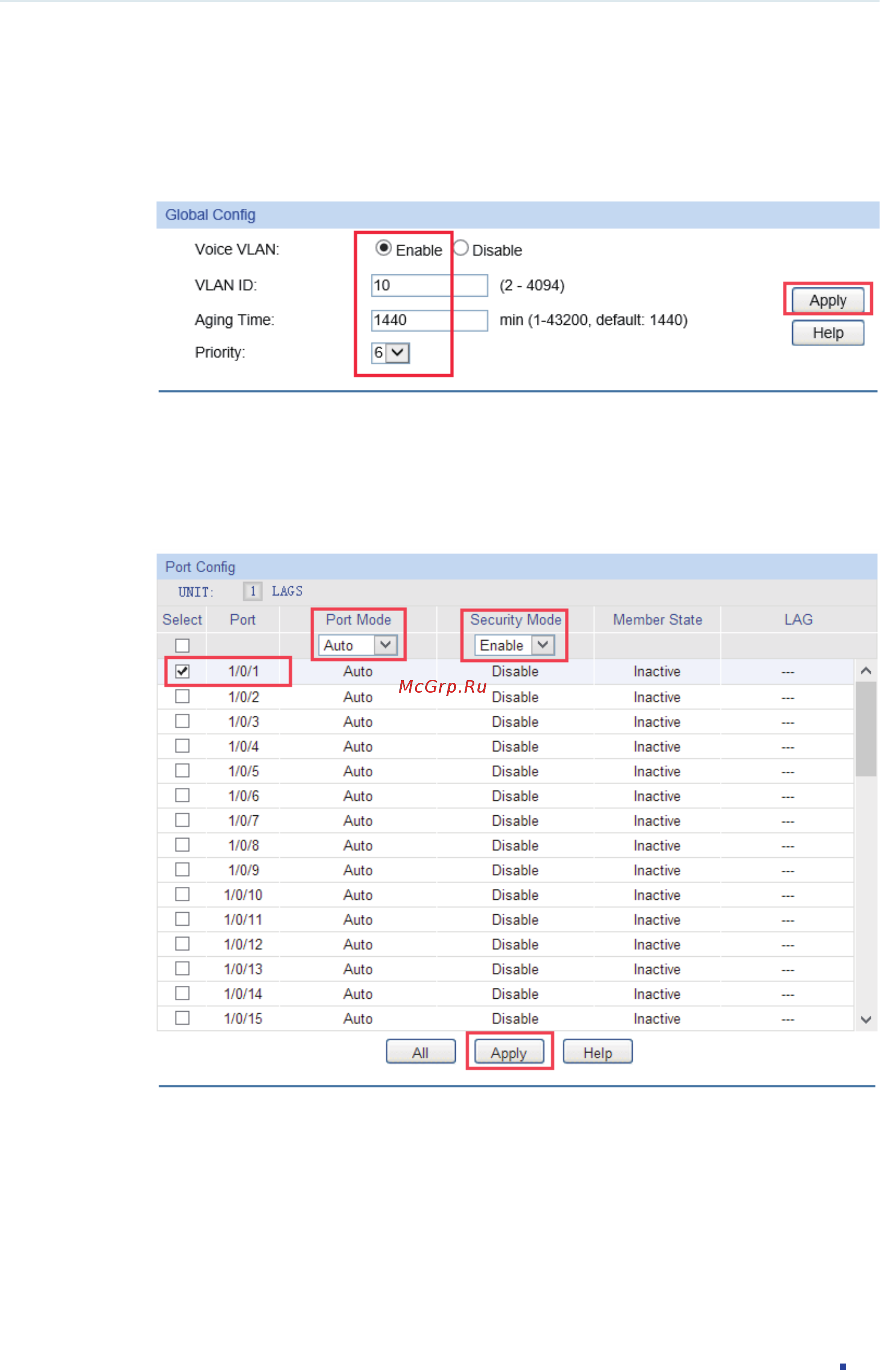Screen dimensions: 880x1372
Task: Click port name 1/0/15
Action: tap(243, 1019)
